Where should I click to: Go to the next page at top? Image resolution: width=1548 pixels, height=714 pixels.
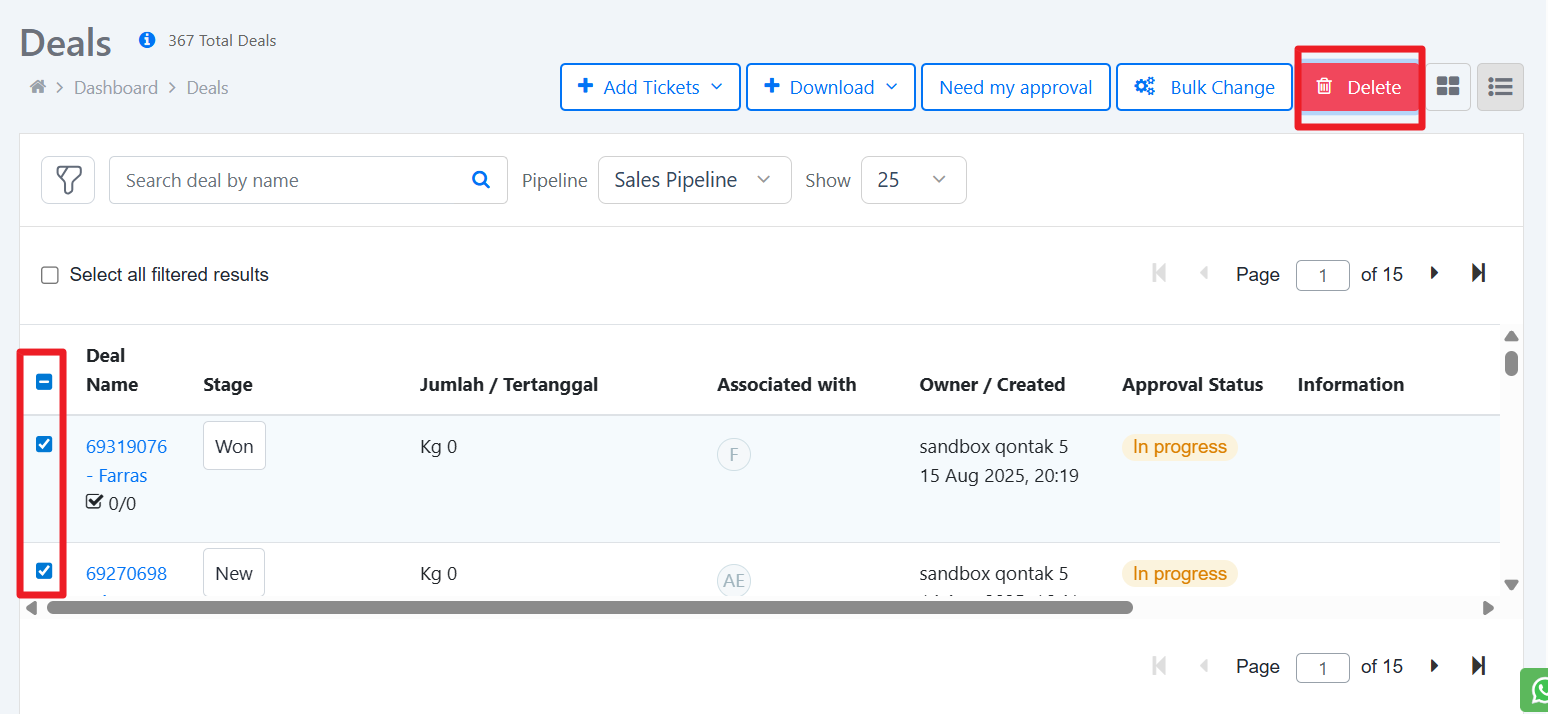1435,273
